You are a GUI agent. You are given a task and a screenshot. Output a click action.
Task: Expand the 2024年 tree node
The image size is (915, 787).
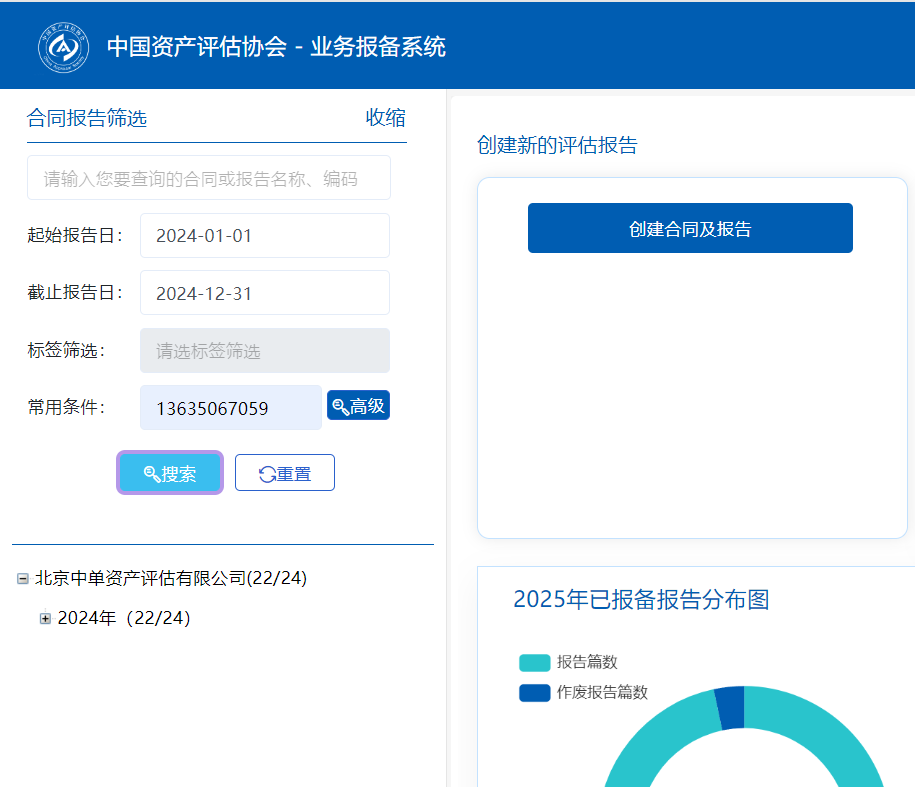[45, 618]
